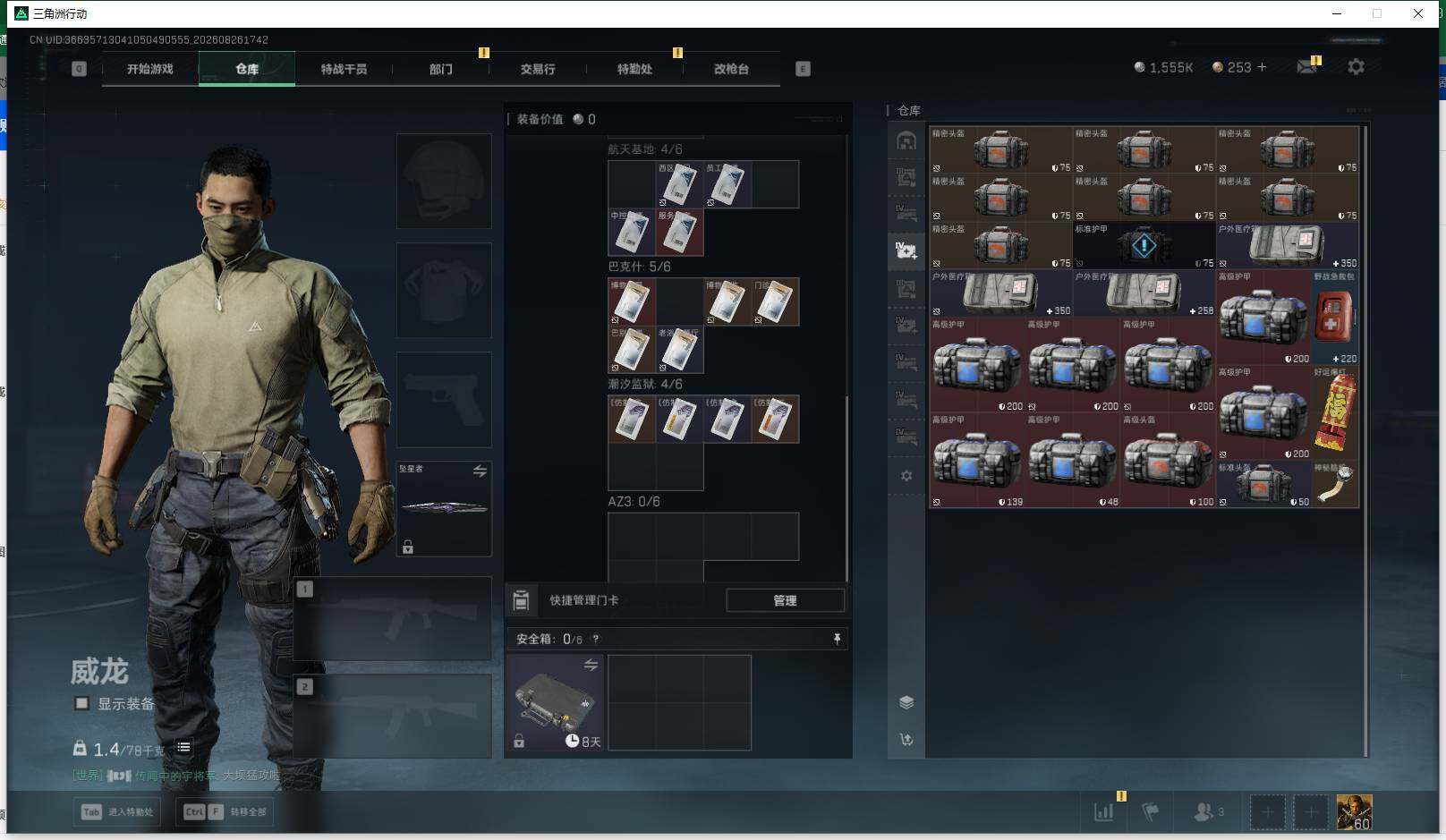Select the safe box case thumbnail
The width and height of the screenshot is (1446, 840).
[x=555, y=702]
